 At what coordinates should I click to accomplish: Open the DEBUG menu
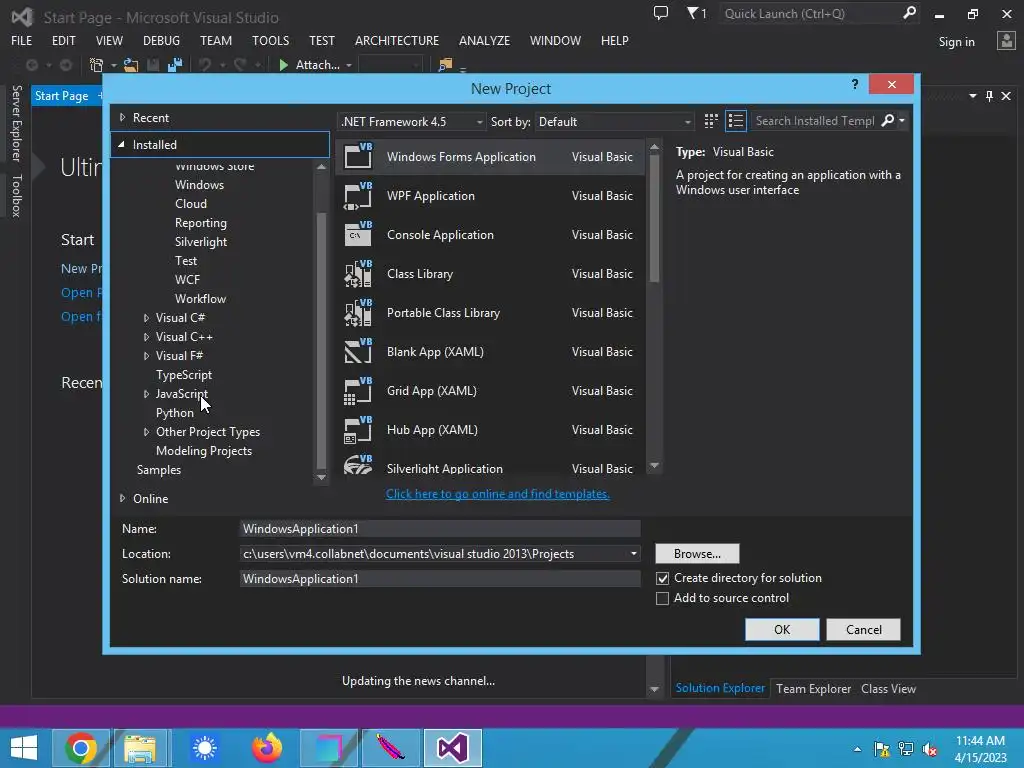(x=161, y=40)
